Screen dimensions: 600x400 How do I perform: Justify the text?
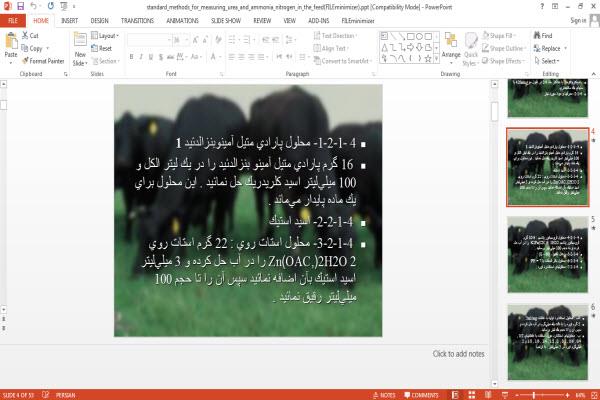pyautogui.click(x=261, y=57)
